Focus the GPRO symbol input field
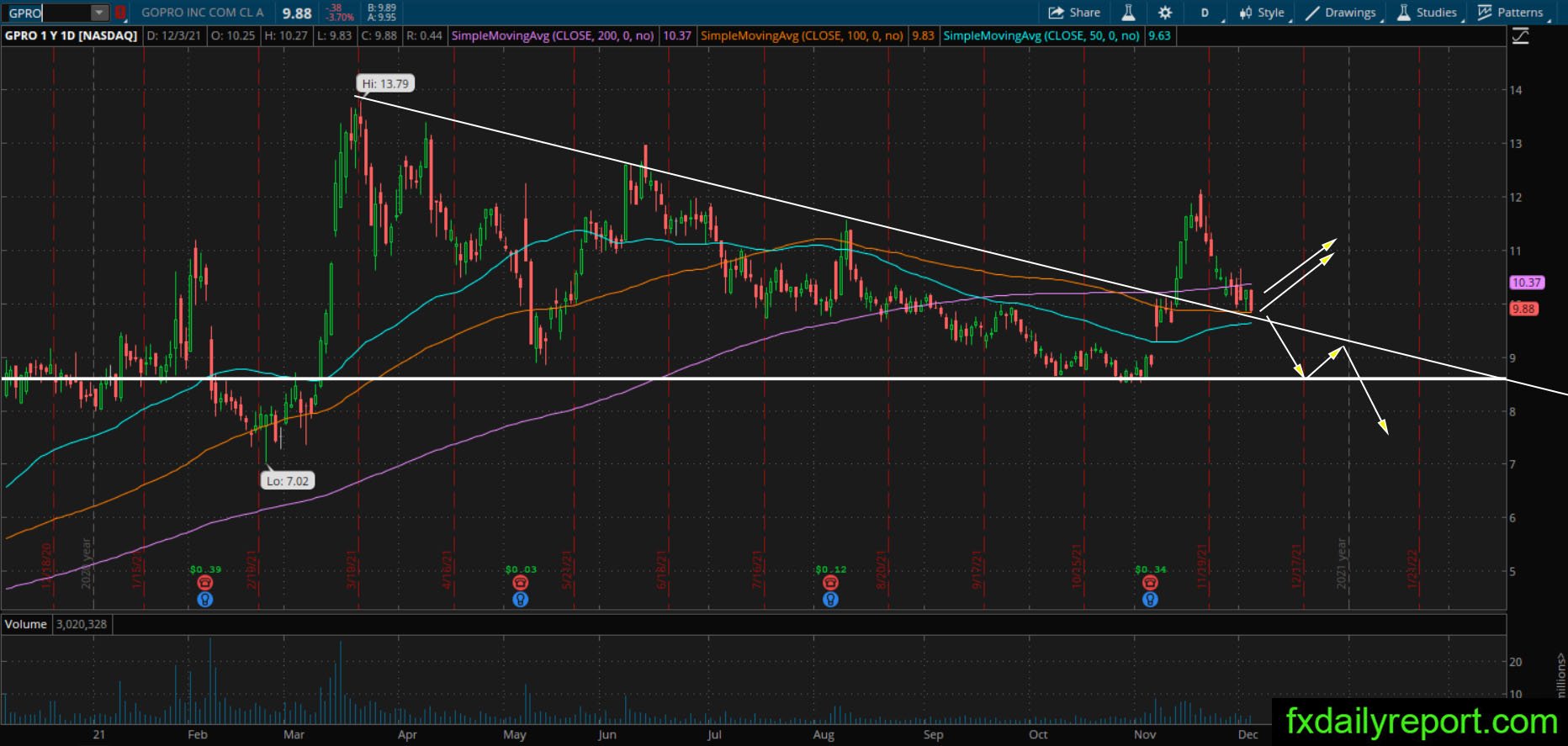This screenshot has width=1568, height=746. (49, 13)
